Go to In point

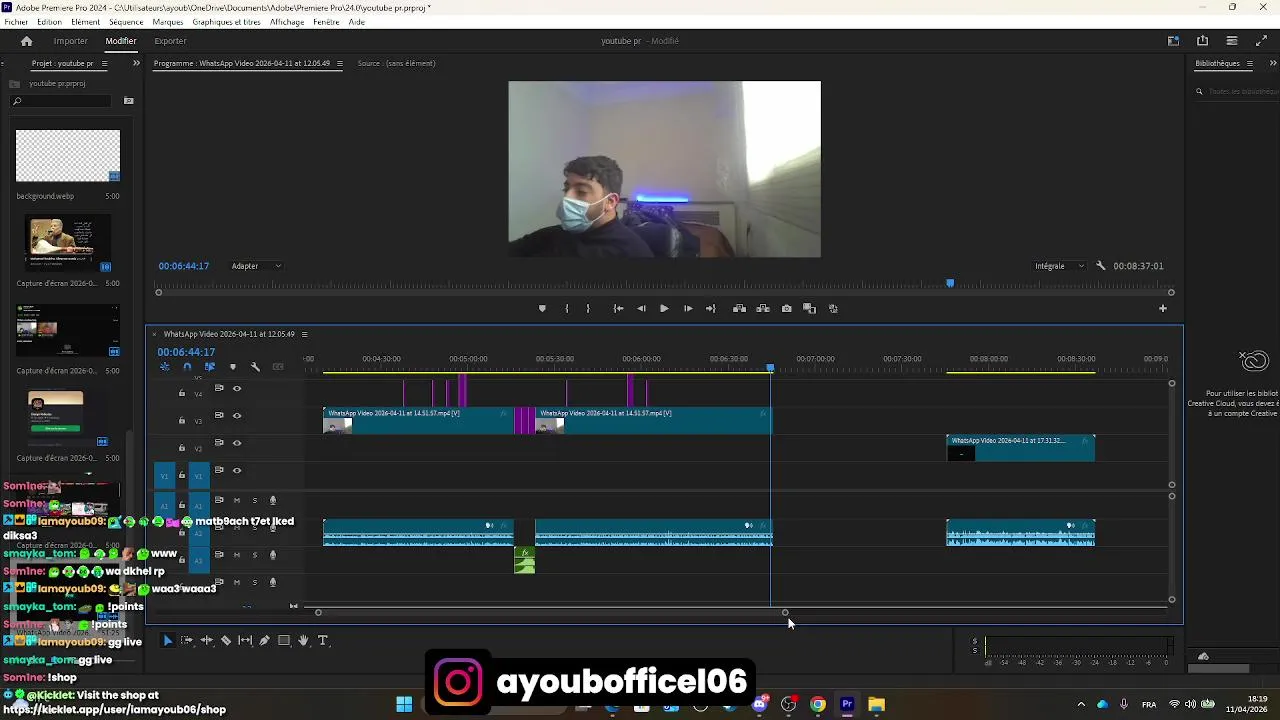(x=618, y=308)
